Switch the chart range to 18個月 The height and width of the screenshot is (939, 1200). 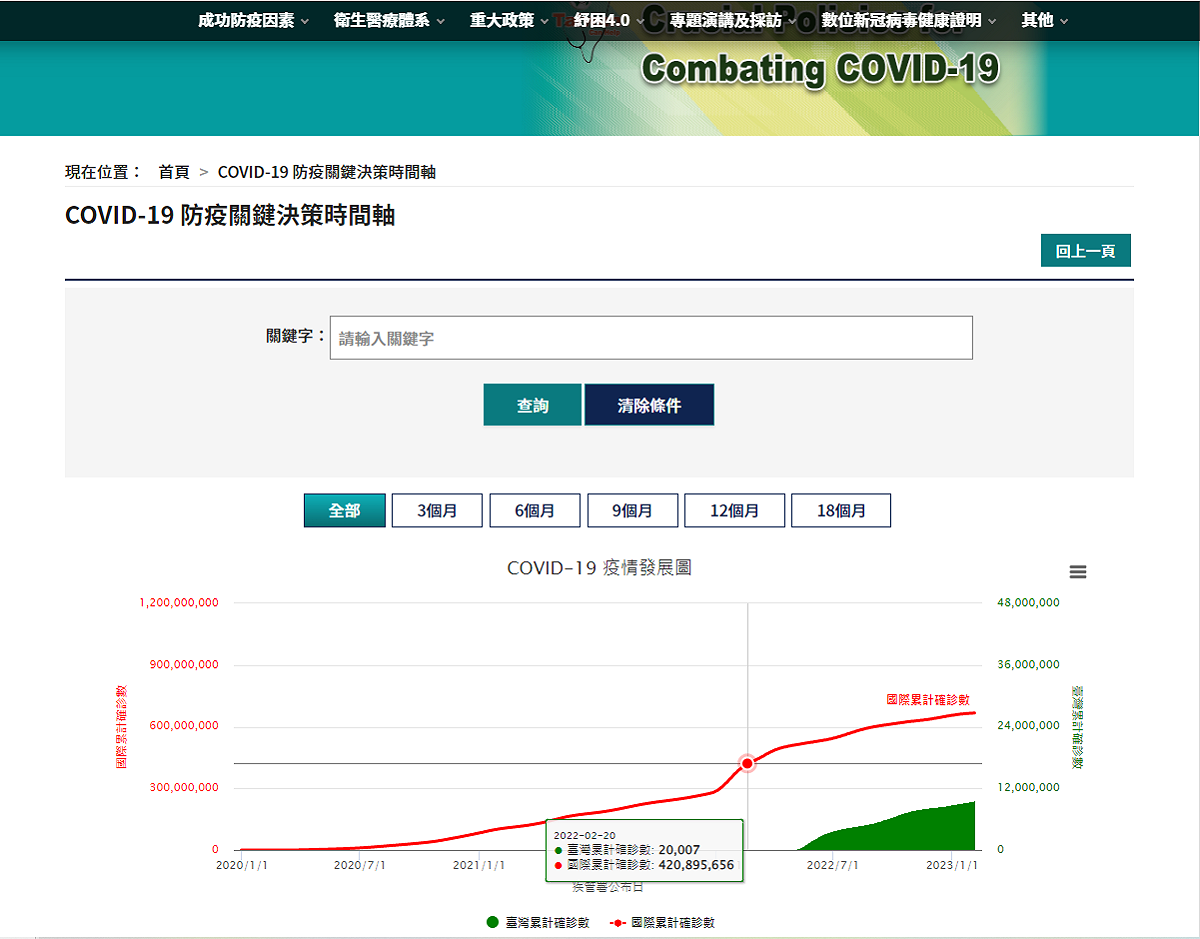841,510
